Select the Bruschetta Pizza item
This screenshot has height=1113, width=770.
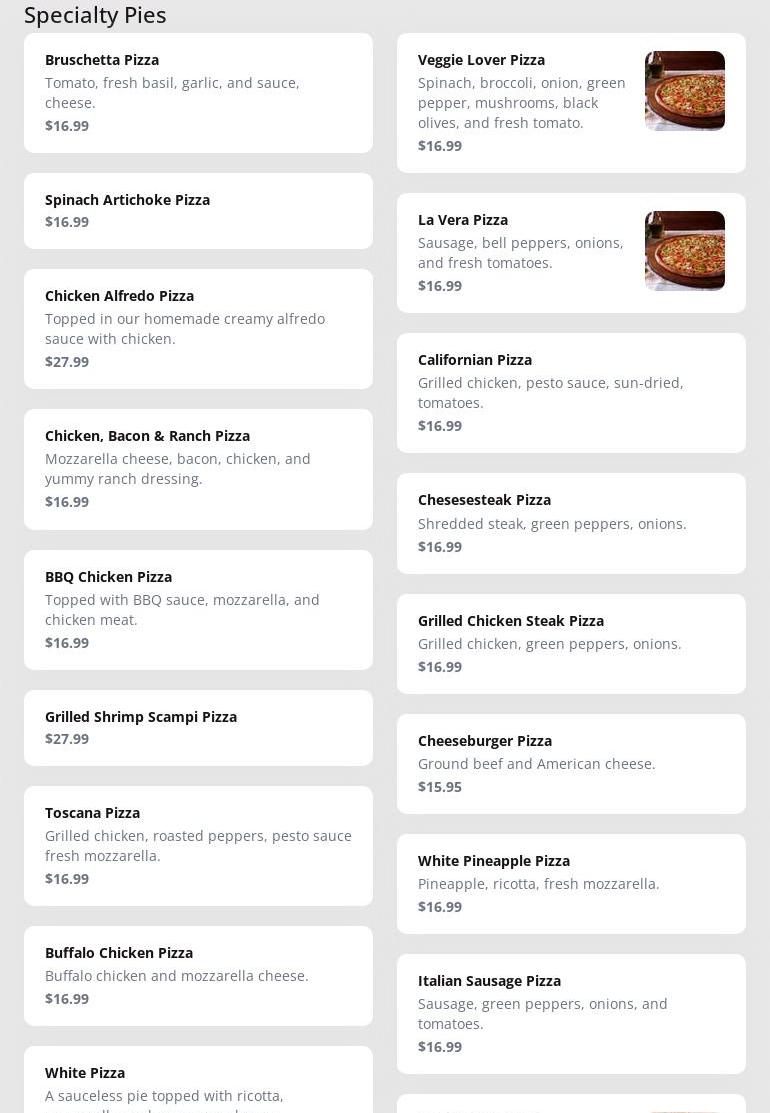pyautogui.click(x=198, y=93)
